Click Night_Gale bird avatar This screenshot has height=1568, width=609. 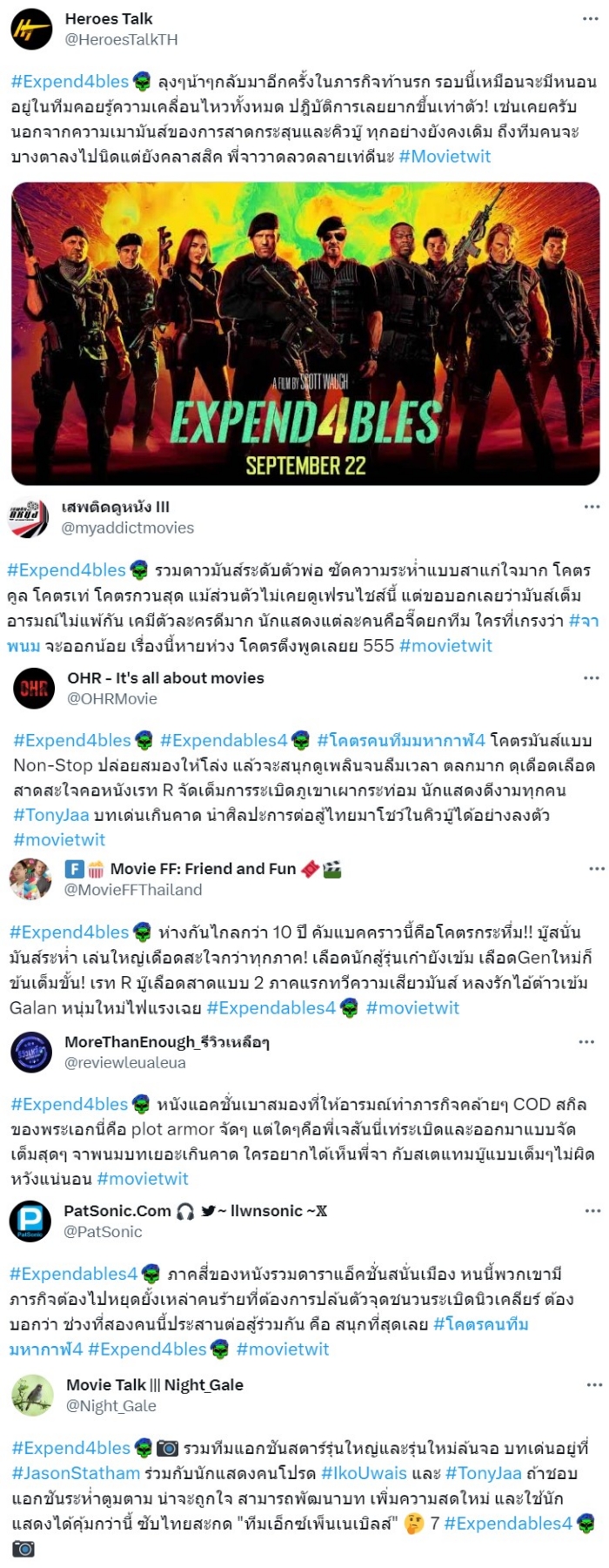[x=32, y=1395]
